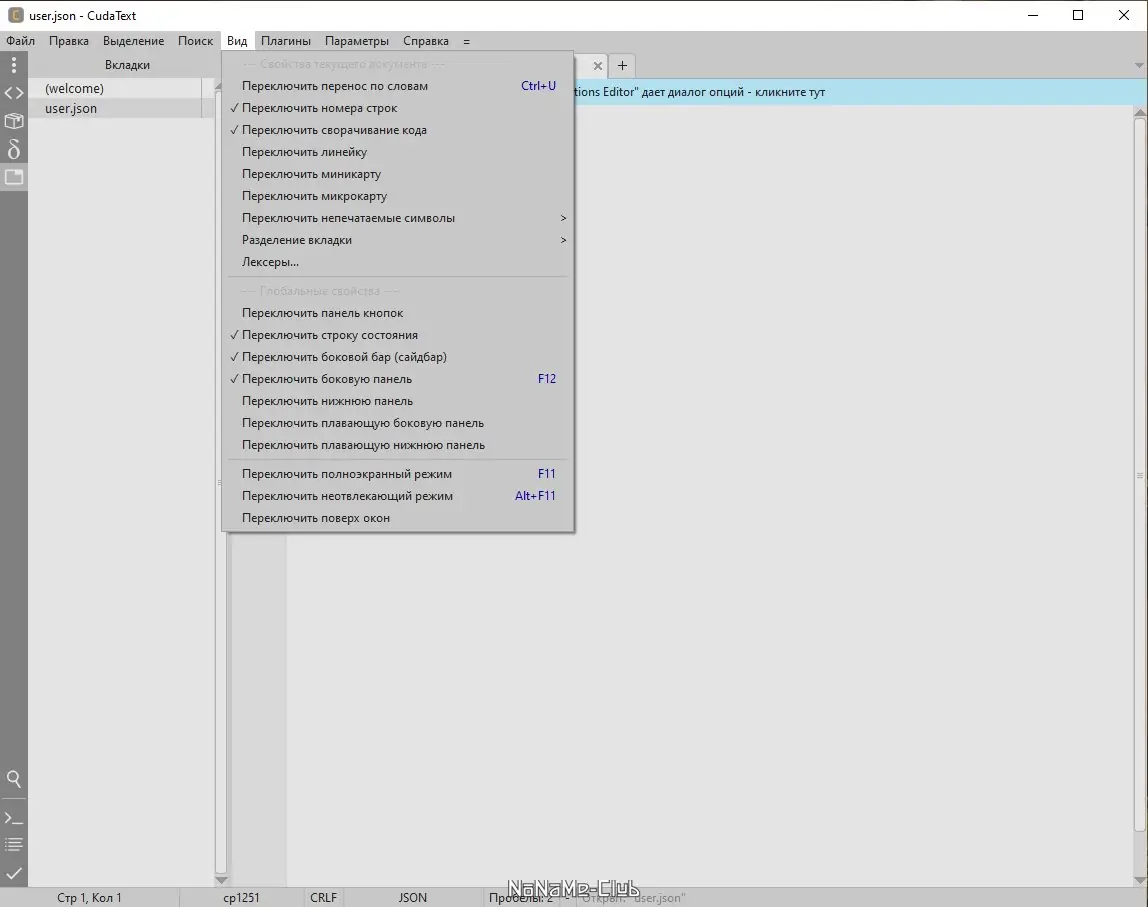Viewport: 1148px width, 907px height.
Task: Click the cp1251 encoding in status bar
Action: click(x=240, y=897)
